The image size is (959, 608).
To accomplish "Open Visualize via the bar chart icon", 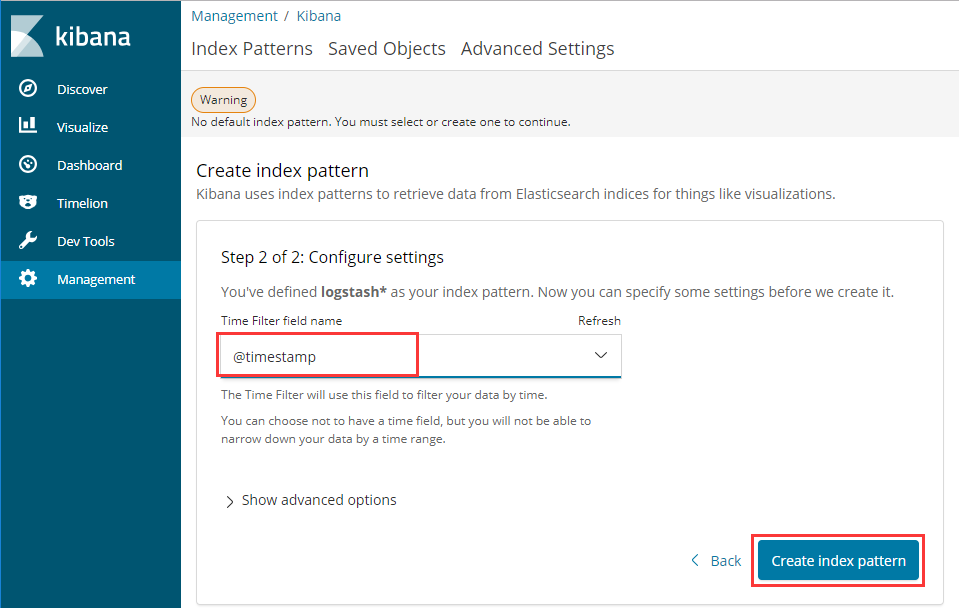I will click(28, 126).
